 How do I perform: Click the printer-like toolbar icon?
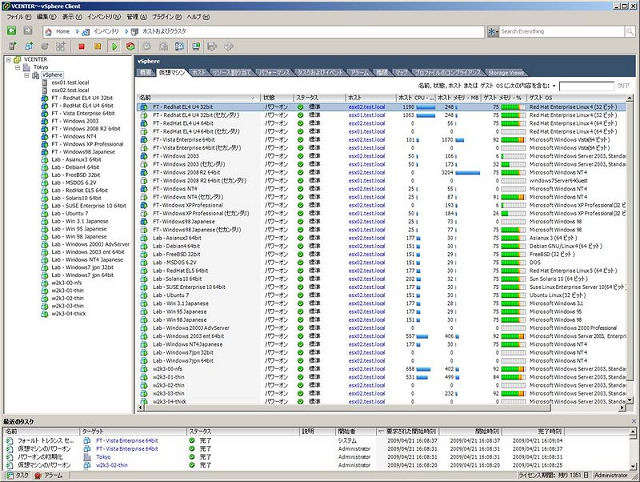click(212, 47)
